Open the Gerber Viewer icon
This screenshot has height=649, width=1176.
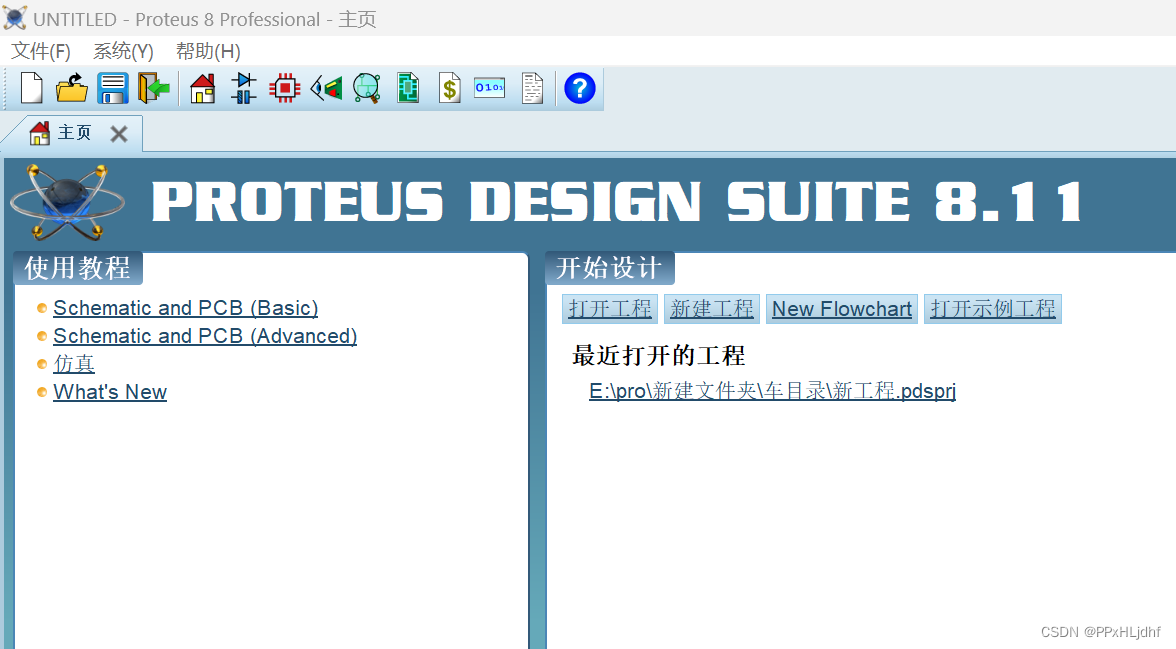tap(367, 89)
